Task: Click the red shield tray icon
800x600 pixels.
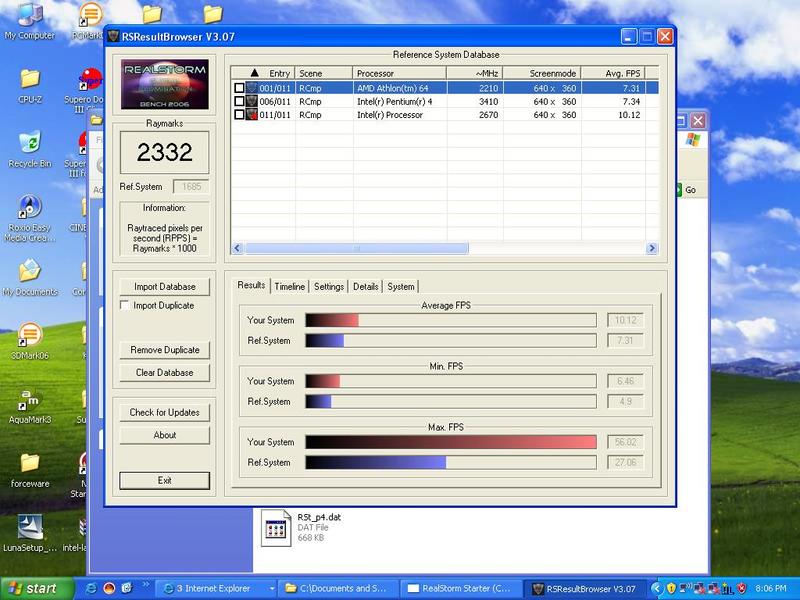Action: click(742, 588)
